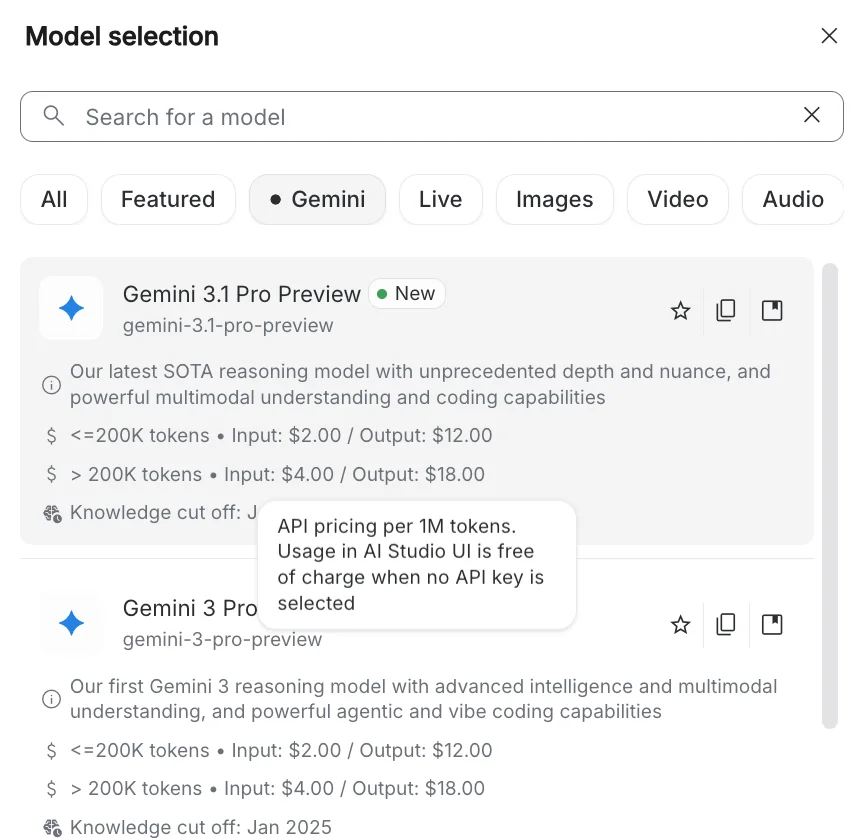Deselect the Gemini filter chip

click(x=317, y=199)
